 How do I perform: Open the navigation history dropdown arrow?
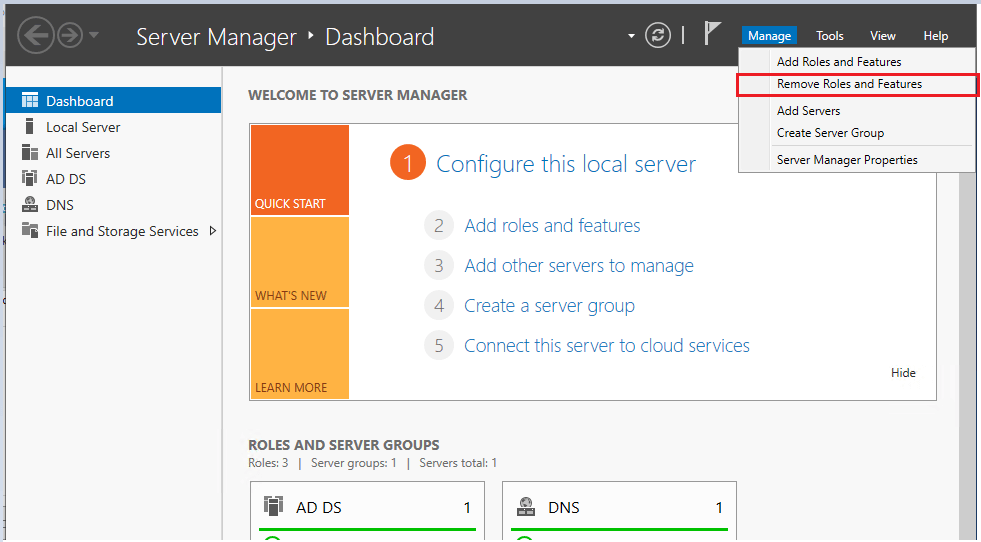[94, 36]
